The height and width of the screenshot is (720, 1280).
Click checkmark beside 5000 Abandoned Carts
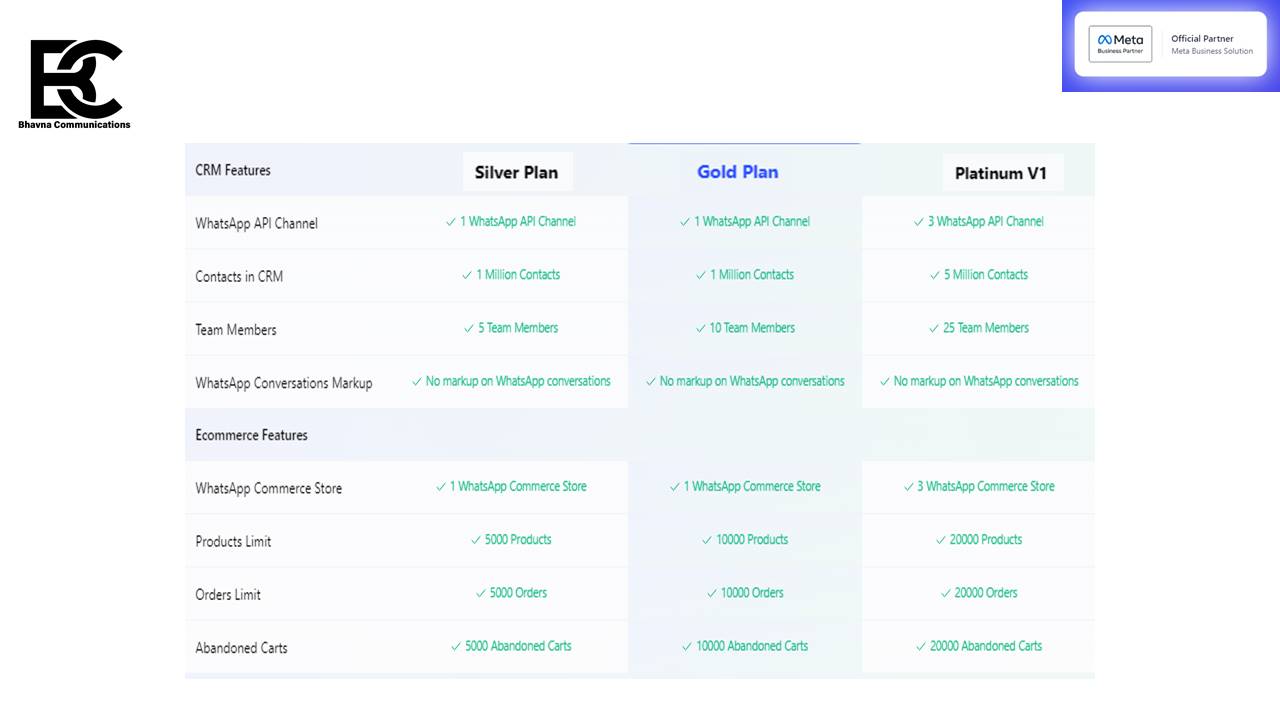pyautogui.click(x=456, y=646)
